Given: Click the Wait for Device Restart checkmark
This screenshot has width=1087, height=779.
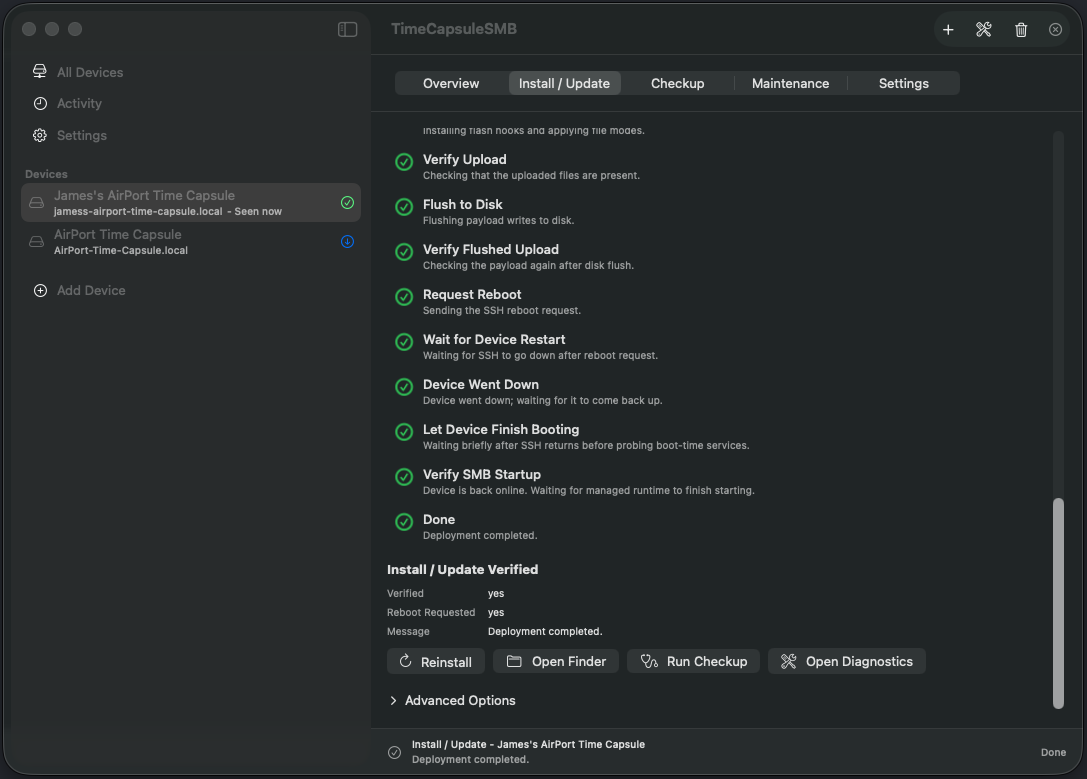Looking at the screenshot, I should pyautogui.click(x=404, y=342).
